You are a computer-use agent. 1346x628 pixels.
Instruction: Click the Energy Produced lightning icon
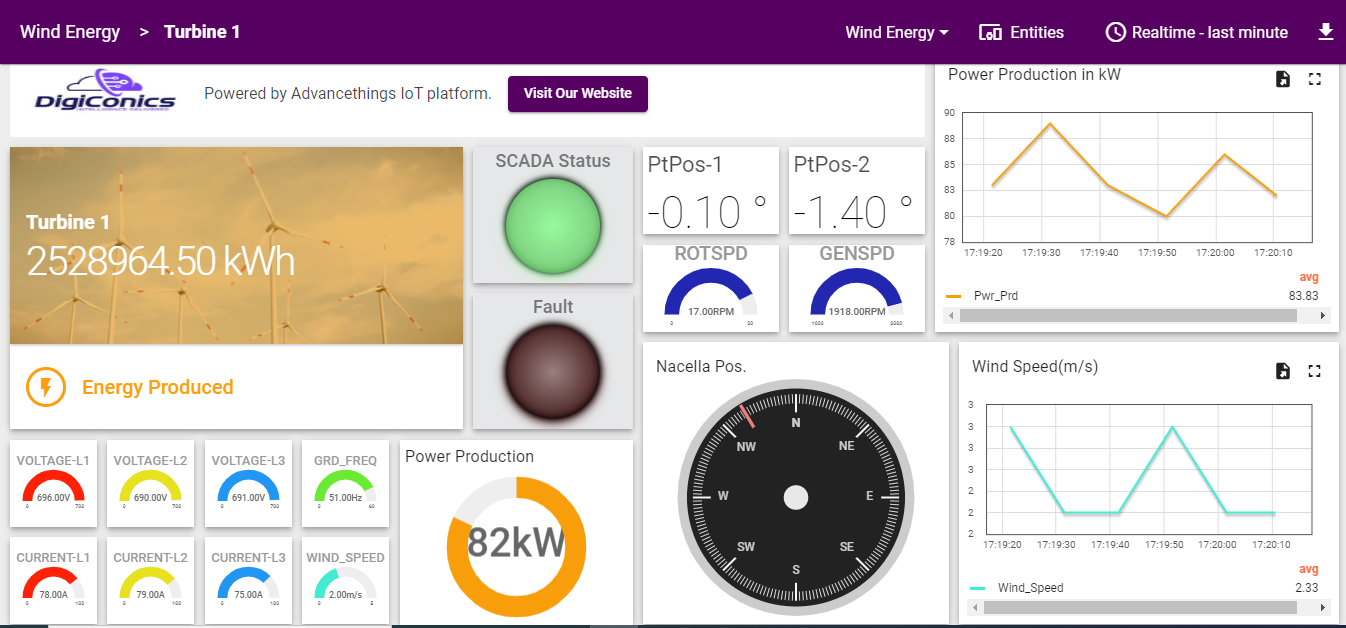click(x=45, y=387)
